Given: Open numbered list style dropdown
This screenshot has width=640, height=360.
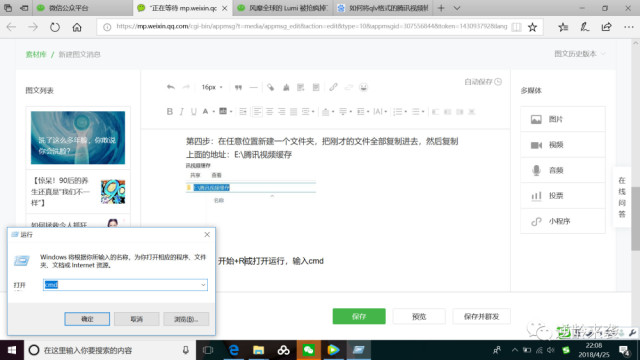Looking at the screenshot, I should (400, 112).
